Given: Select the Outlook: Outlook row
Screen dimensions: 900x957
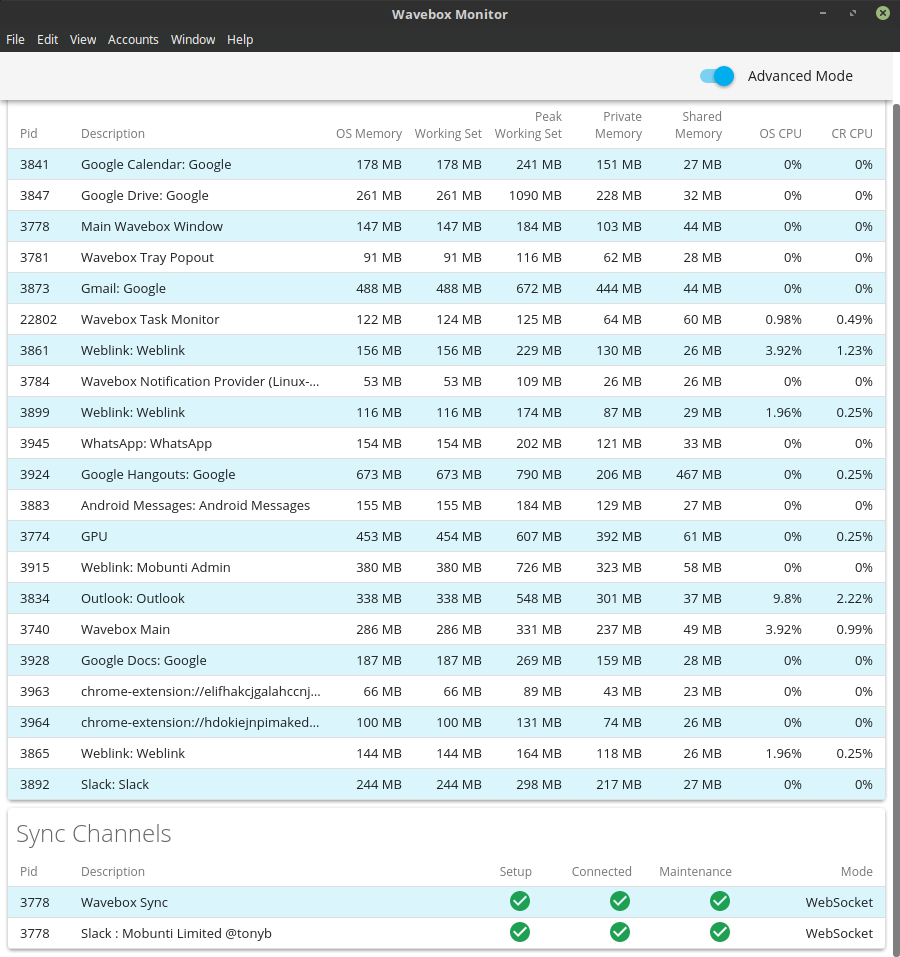Looking at the screenshot, I should coord(446,598).
